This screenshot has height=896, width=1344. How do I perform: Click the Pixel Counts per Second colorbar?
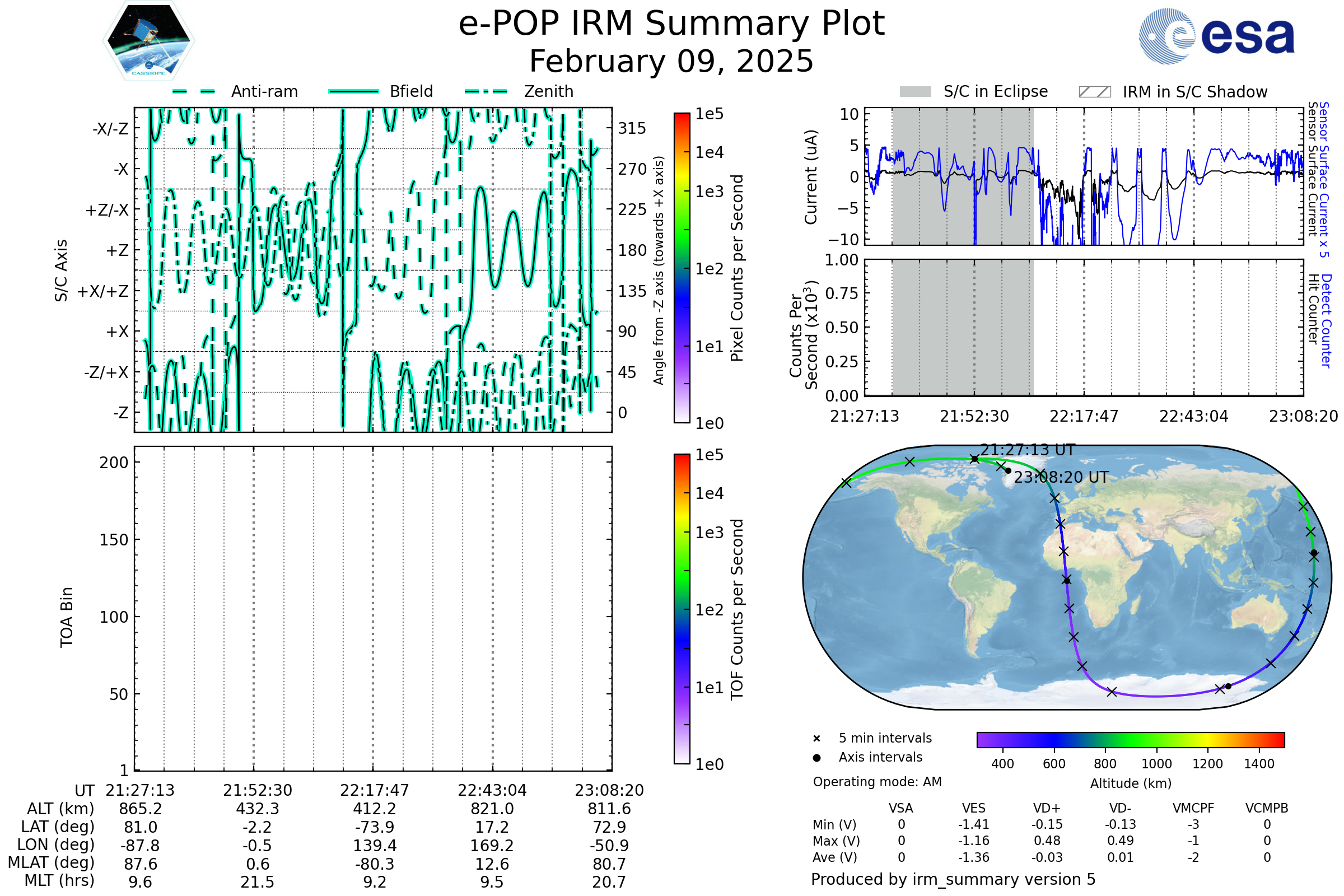click(682, 268)
